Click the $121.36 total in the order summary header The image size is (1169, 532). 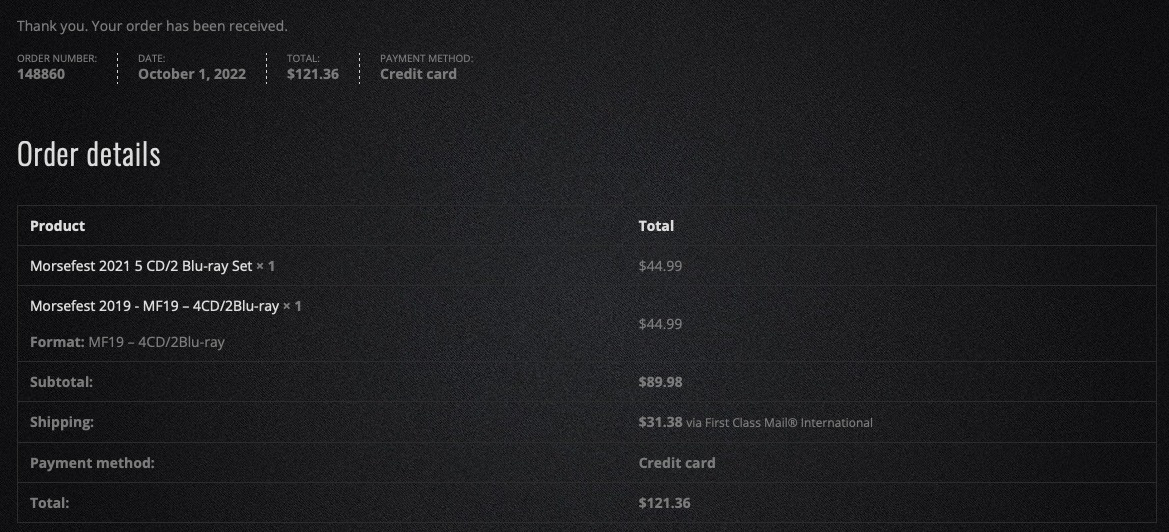pyautogui.click(x=312, y=74)
